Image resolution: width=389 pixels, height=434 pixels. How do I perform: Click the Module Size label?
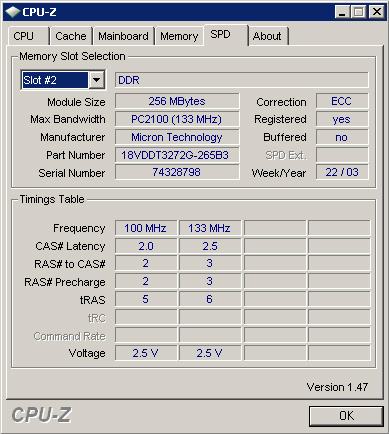pyautogui.click(x=76, y=102)
